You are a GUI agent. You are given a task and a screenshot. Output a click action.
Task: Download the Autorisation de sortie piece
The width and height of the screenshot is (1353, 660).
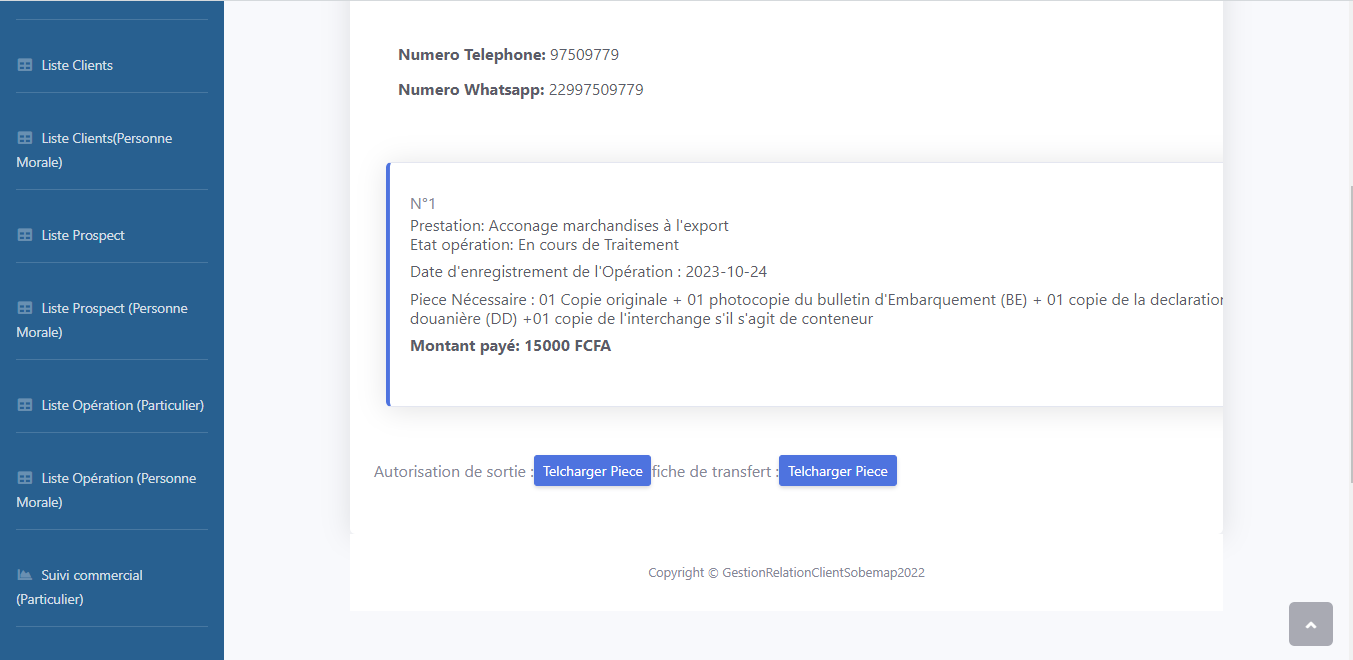592,471
